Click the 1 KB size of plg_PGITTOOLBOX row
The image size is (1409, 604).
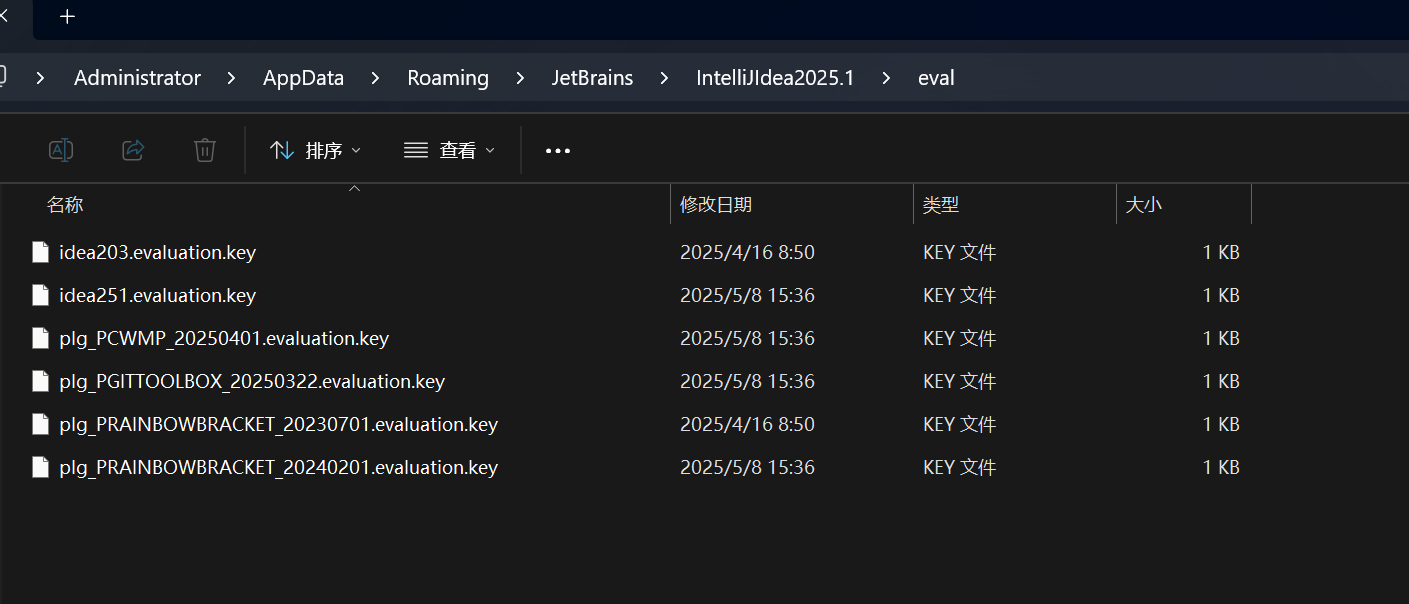click(1221, 382)
